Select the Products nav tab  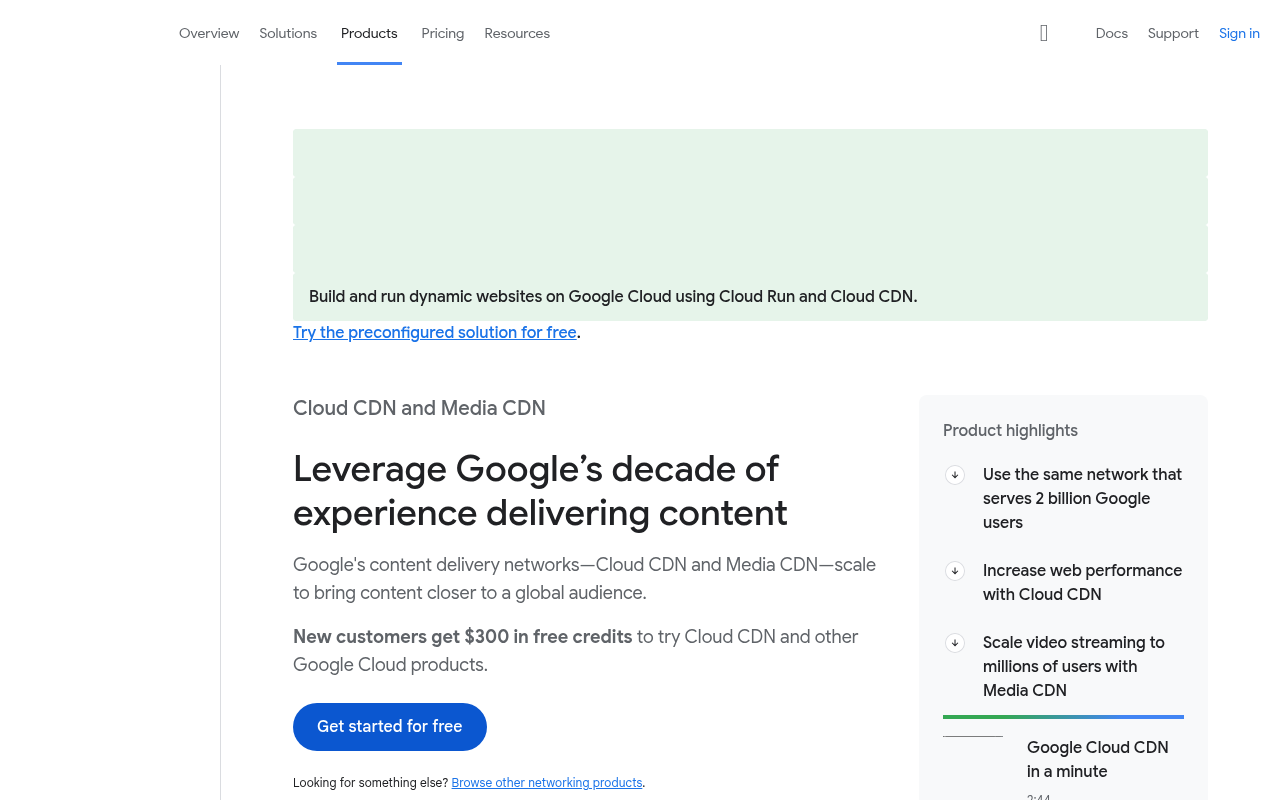(x=369, y=33)
